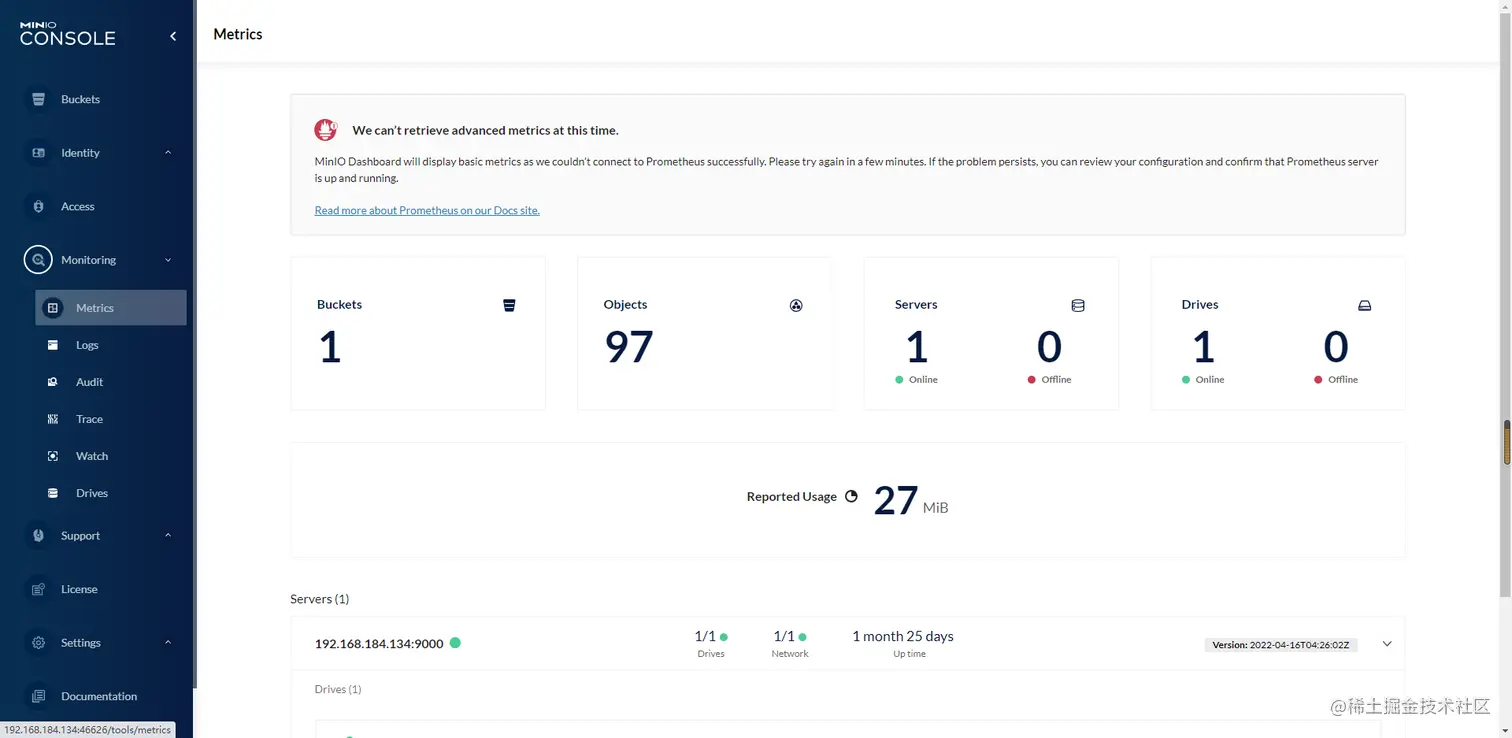The image size is (1512, 738).
Task: Click the Access lock icon in sidebar
Action: coord(39,206)
